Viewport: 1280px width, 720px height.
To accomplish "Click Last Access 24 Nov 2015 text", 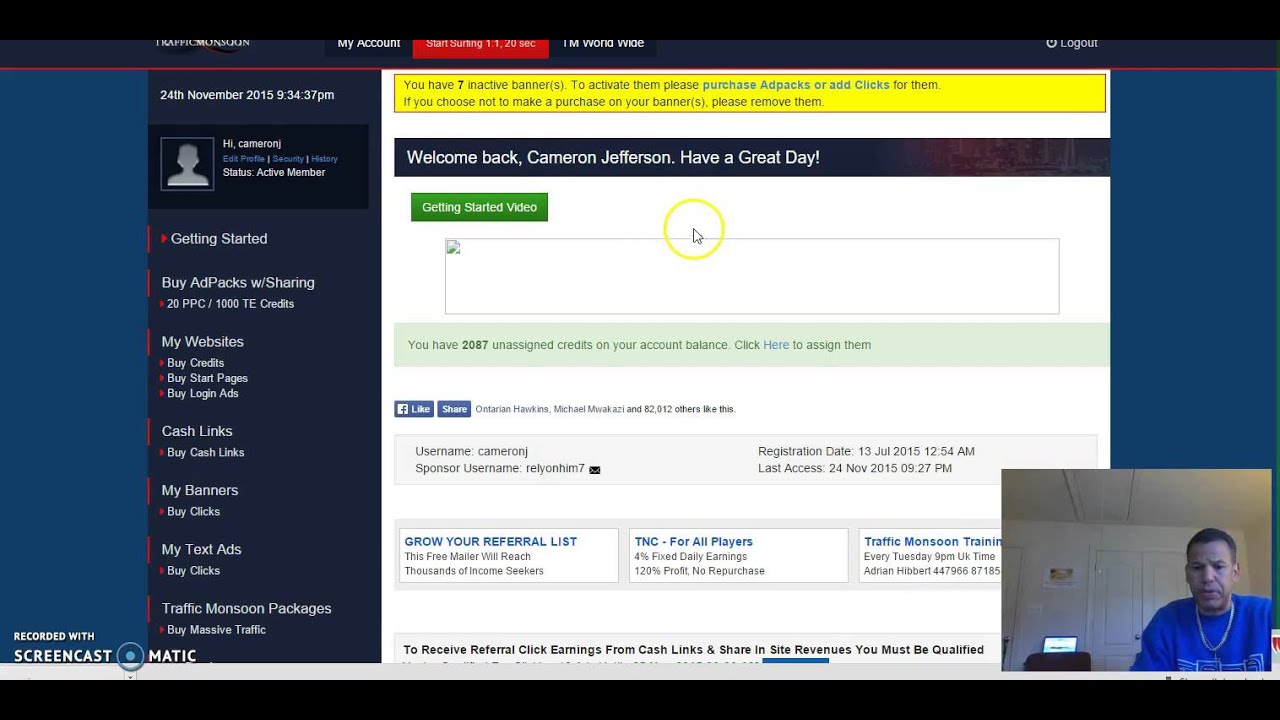I will (x=855, y=468).
